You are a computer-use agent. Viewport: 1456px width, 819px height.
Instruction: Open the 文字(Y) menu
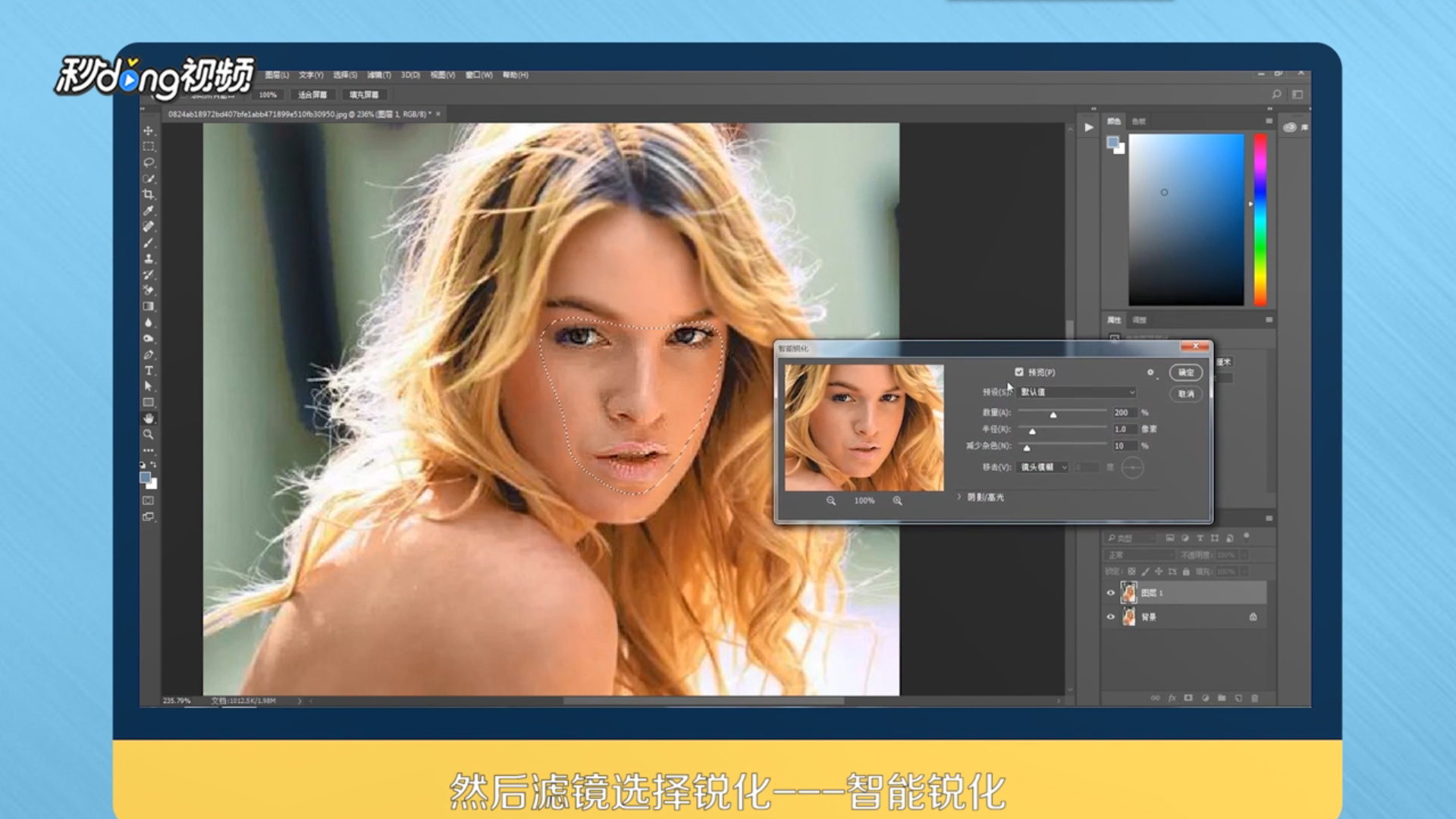coord(310,75)
